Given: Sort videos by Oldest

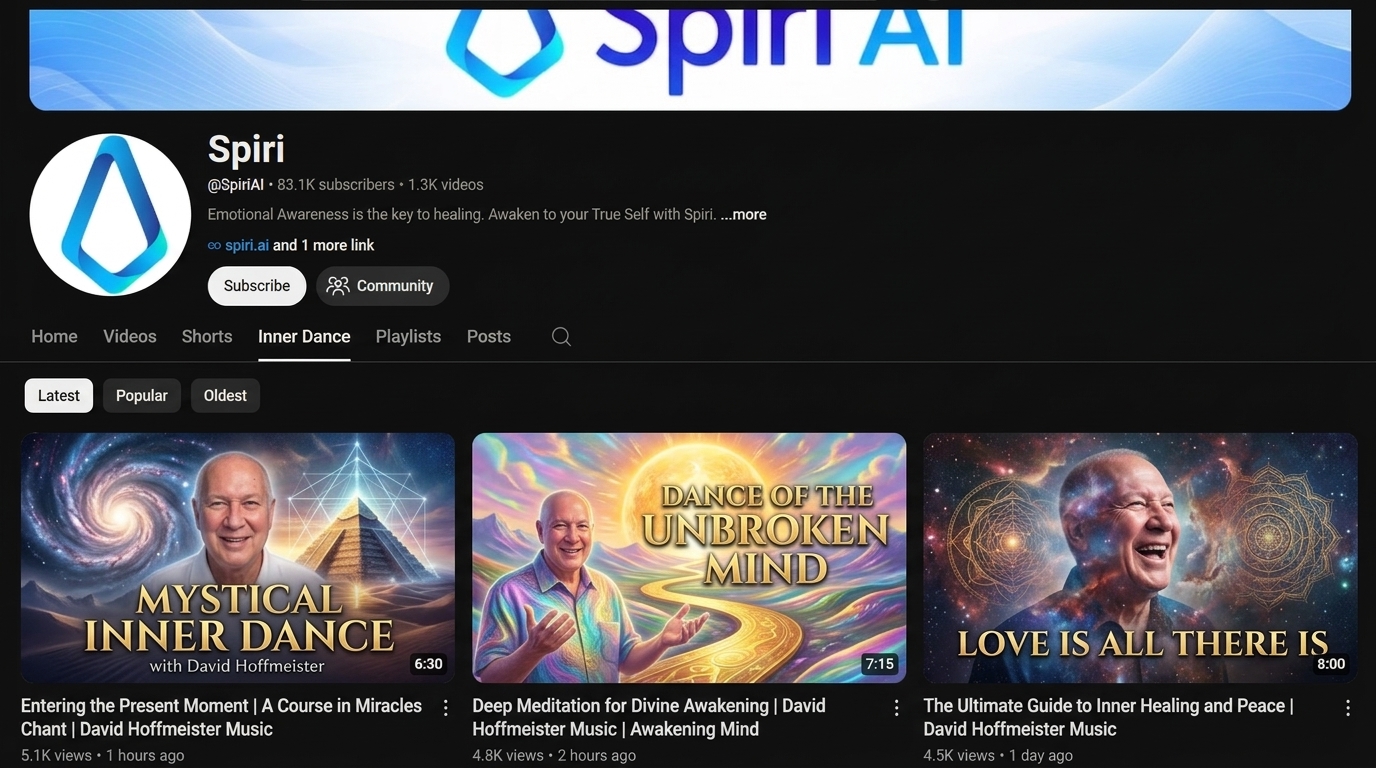Looking at the screenshot, I should [x=225, y=396].
